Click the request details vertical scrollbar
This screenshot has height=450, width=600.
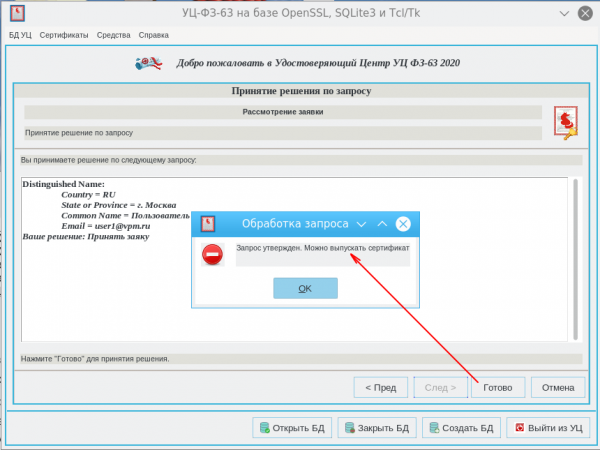(575, 260)
